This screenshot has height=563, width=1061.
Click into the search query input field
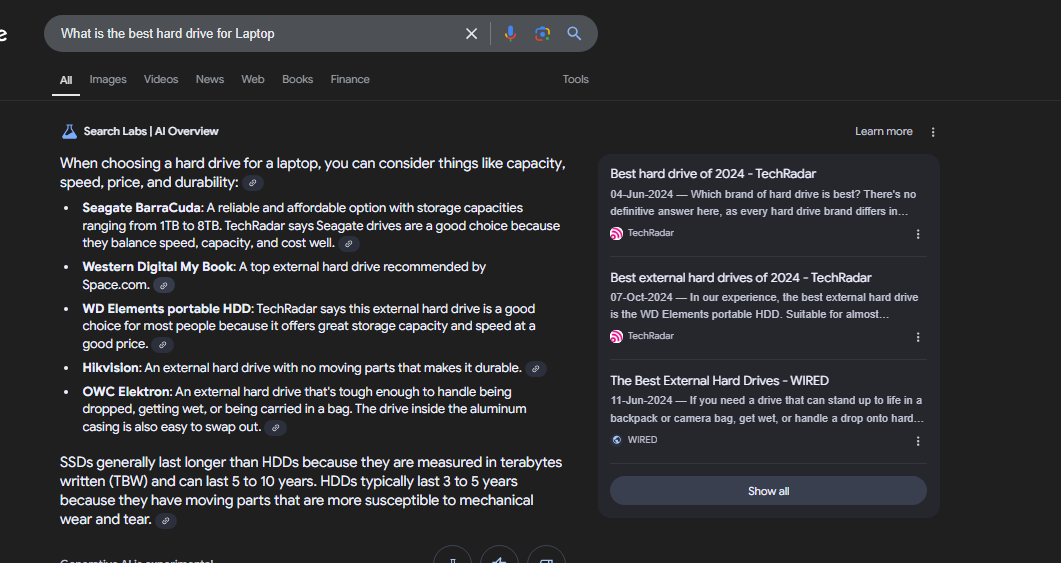[x=257, y=34]
